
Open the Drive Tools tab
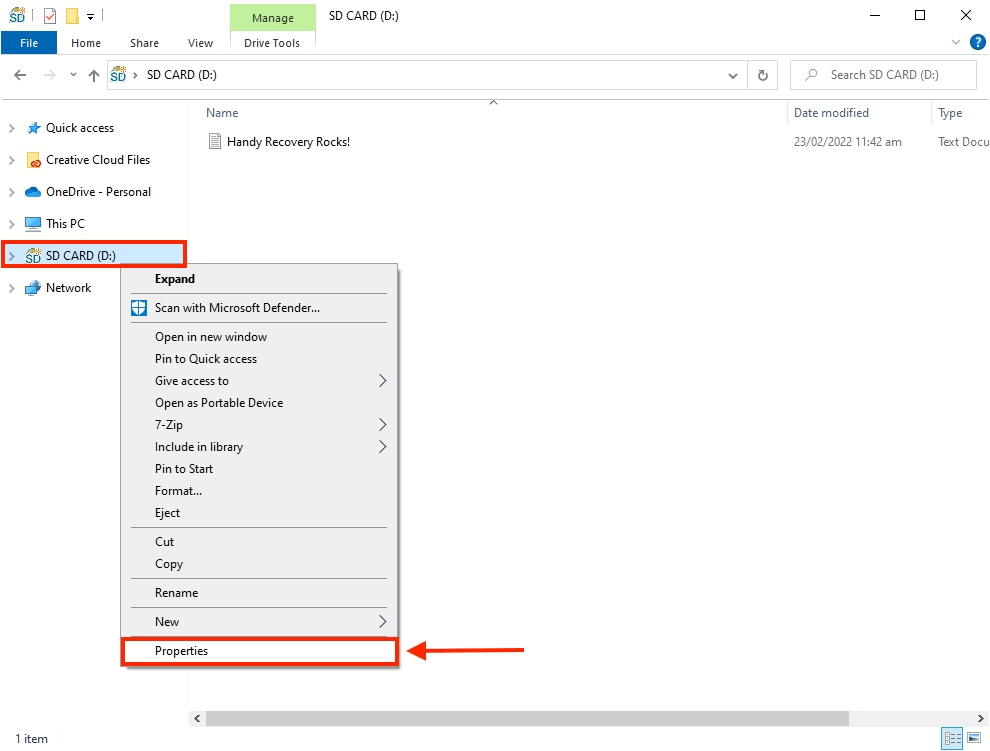pyautogui.click(x=272, y=43)
